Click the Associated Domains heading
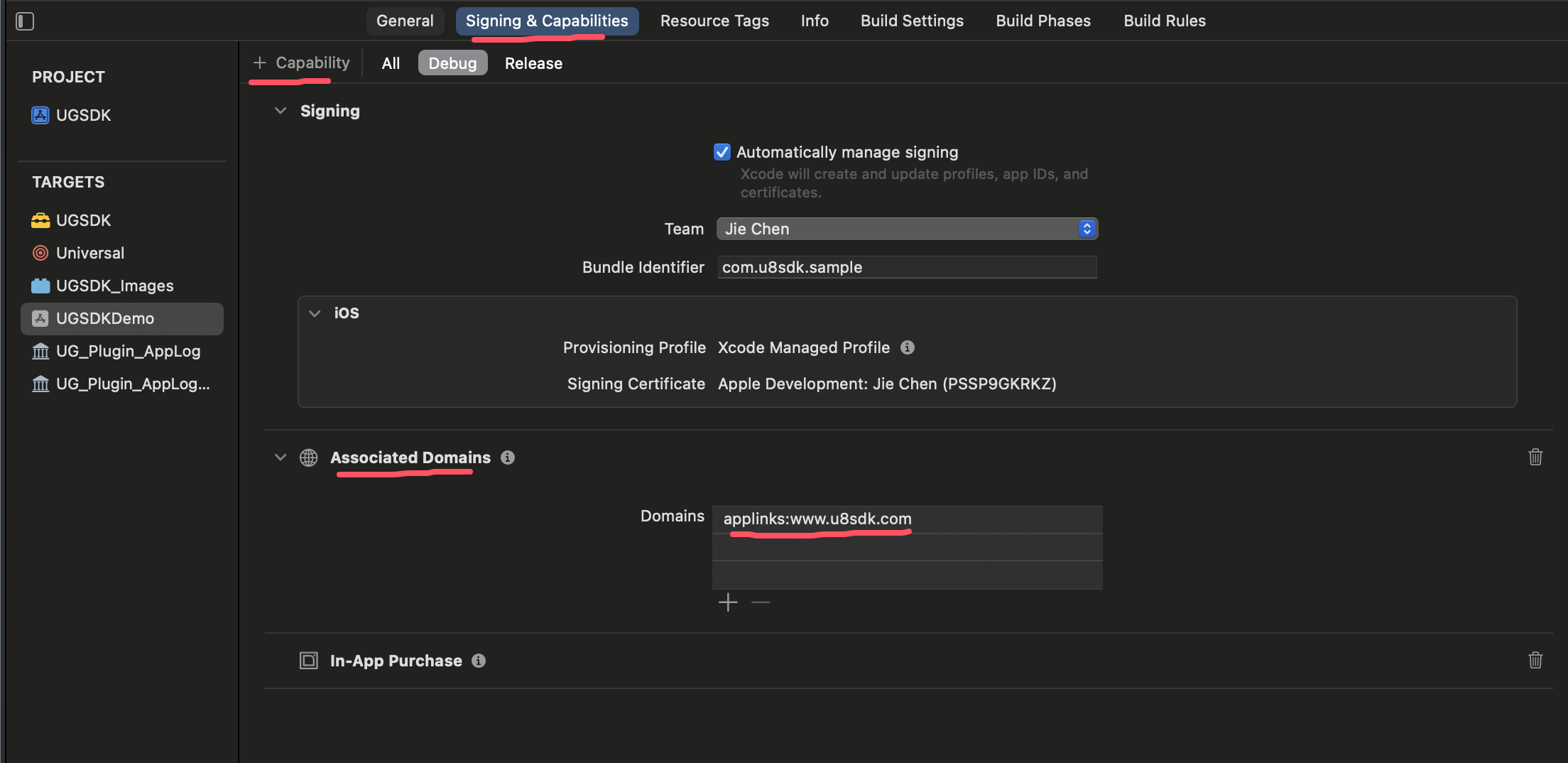Screen dimensions: 1568x763 click(x=410, y=458)
